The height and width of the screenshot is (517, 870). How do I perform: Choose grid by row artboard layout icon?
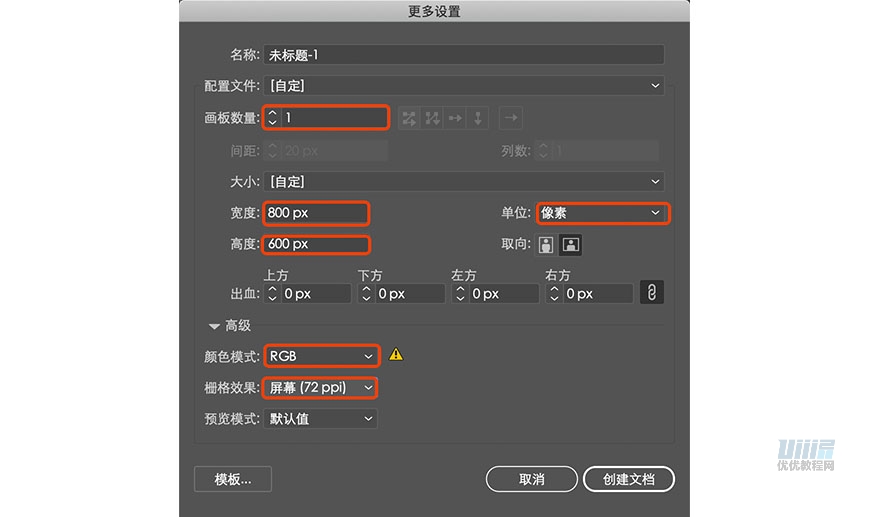409,118
